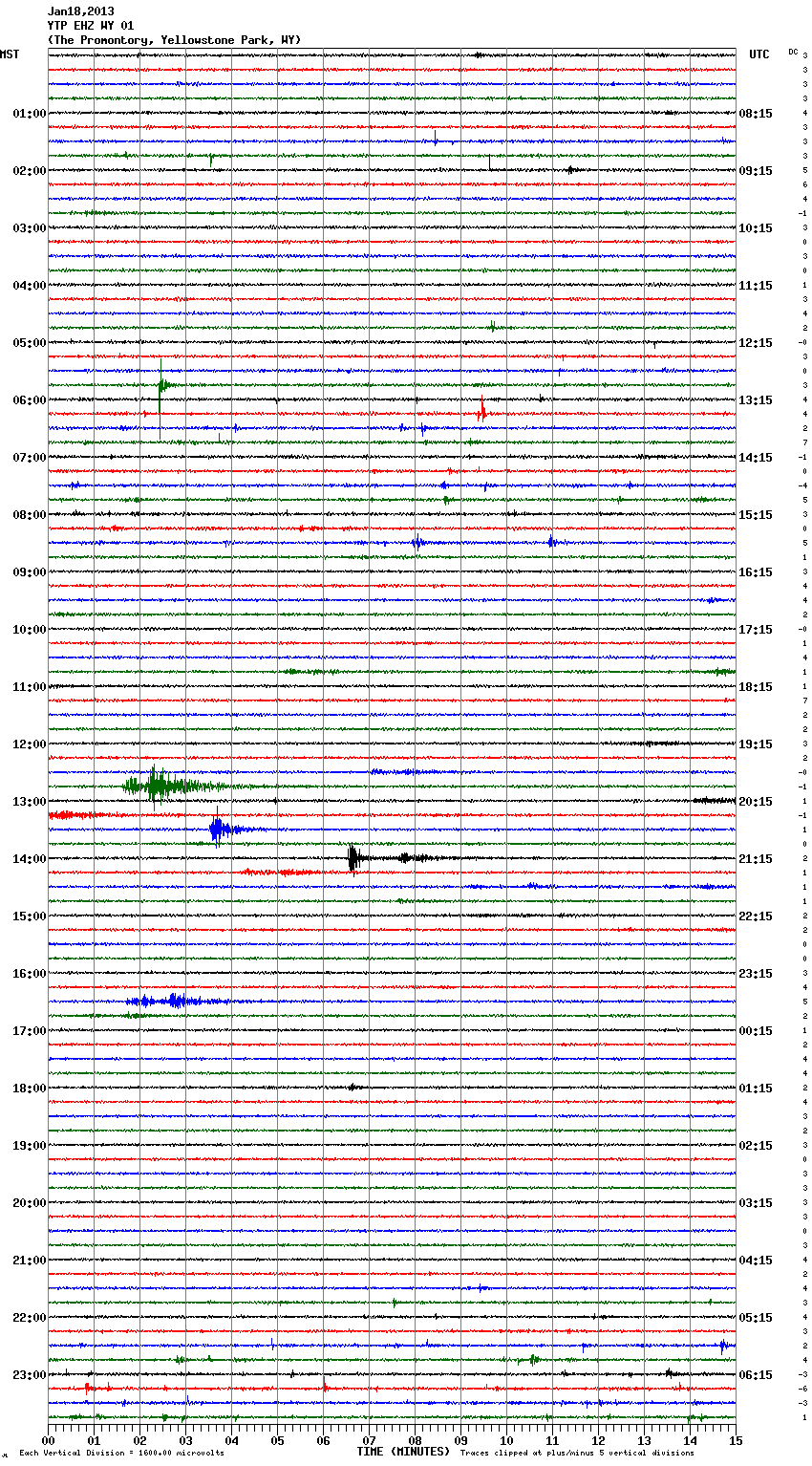Screen dimensions: 812x1466
Task: Click the 04:15 UTC time label
Action: [756, 1261]
